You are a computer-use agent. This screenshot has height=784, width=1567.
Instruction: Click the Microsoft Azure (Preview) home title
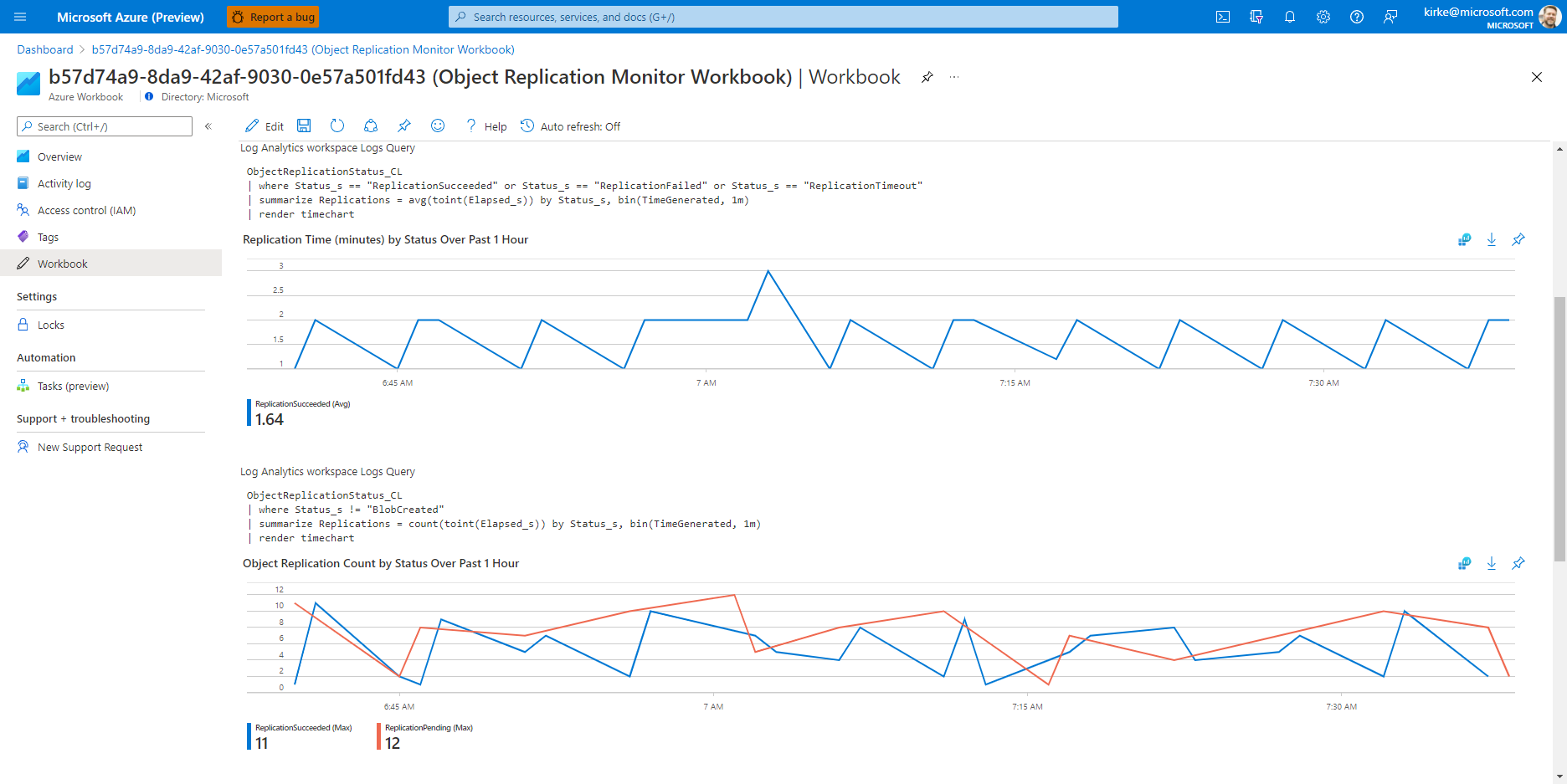coord(131,17)
